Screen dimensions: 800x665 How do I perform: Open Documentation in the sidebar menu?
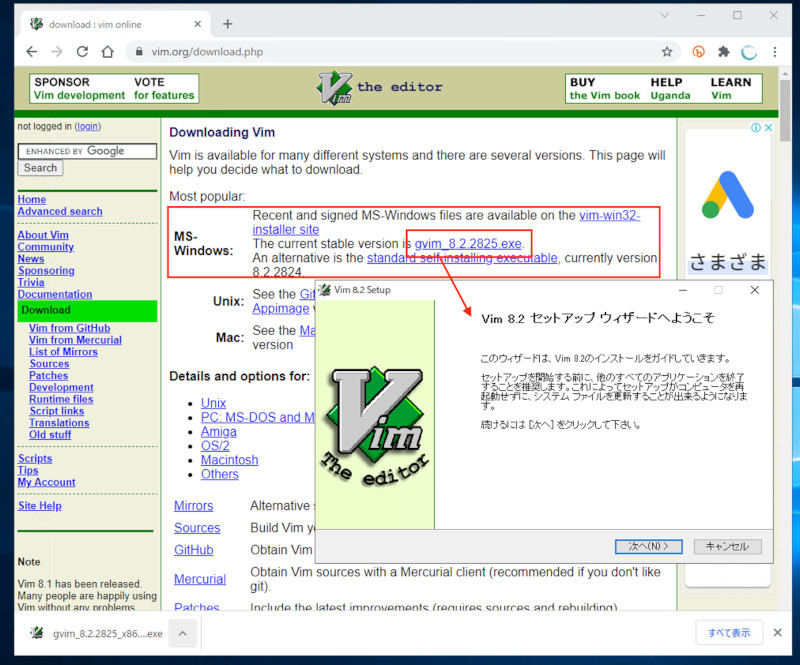point(54,294)
